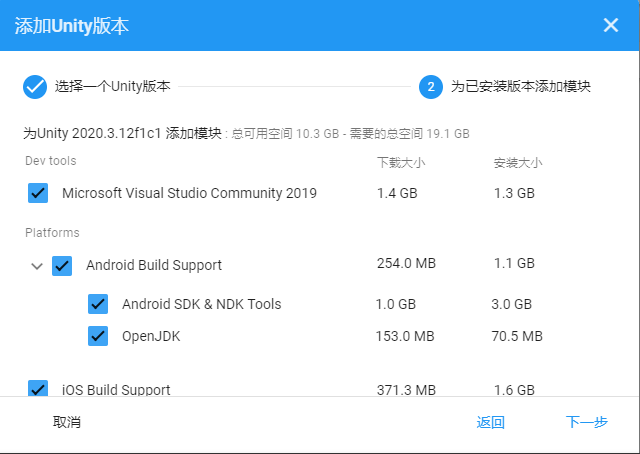Click the 安装大小 column header
This screenshot has height=454, width=640.
click(518, 162)
